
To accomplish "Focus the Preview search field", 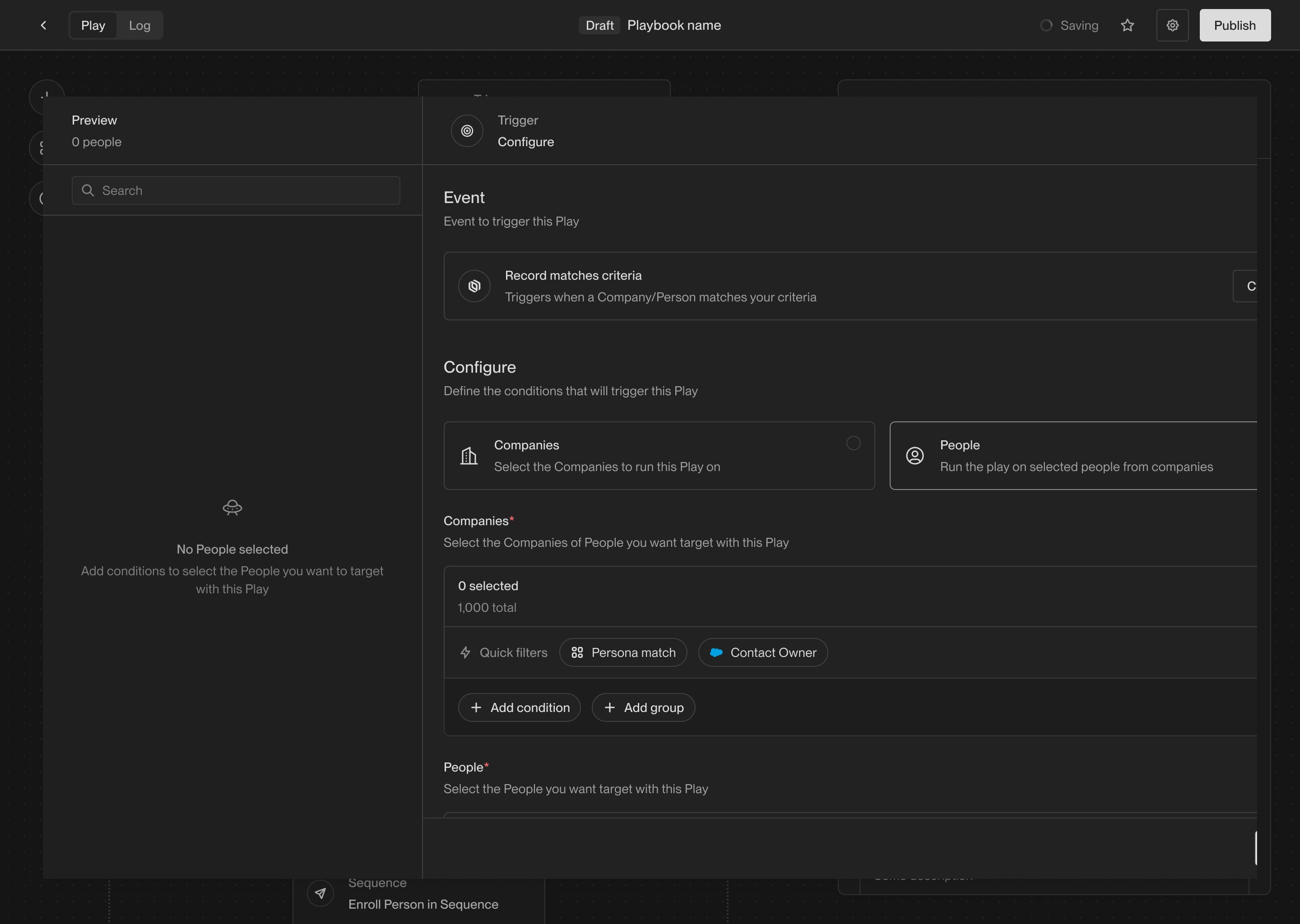I will (236, 190).
